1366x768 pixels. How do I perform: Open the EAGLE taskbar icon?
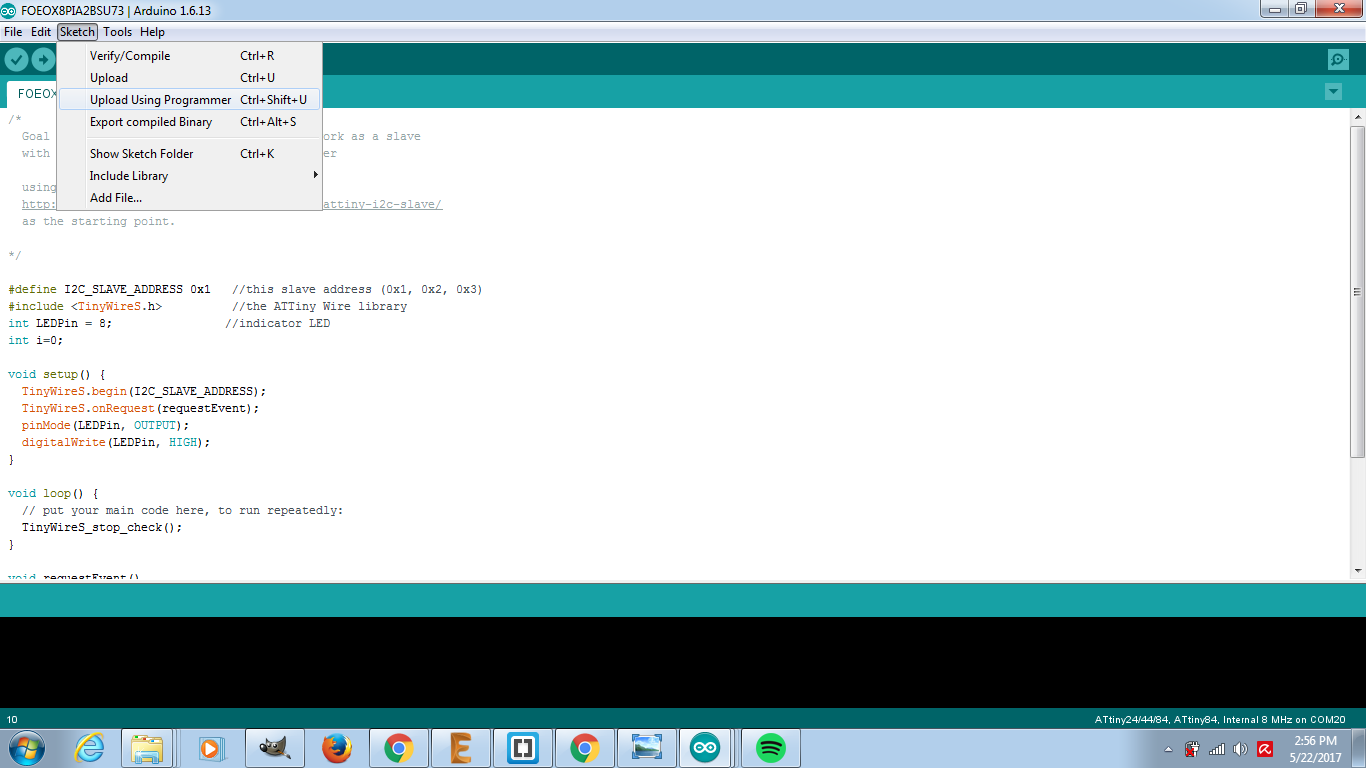(x=461, y=748)
